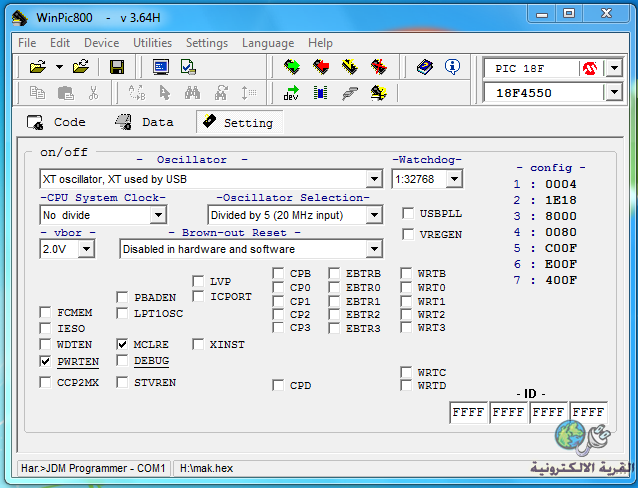Click the Reload file folder icon
The image size is (640, 490).
point(81,67)
